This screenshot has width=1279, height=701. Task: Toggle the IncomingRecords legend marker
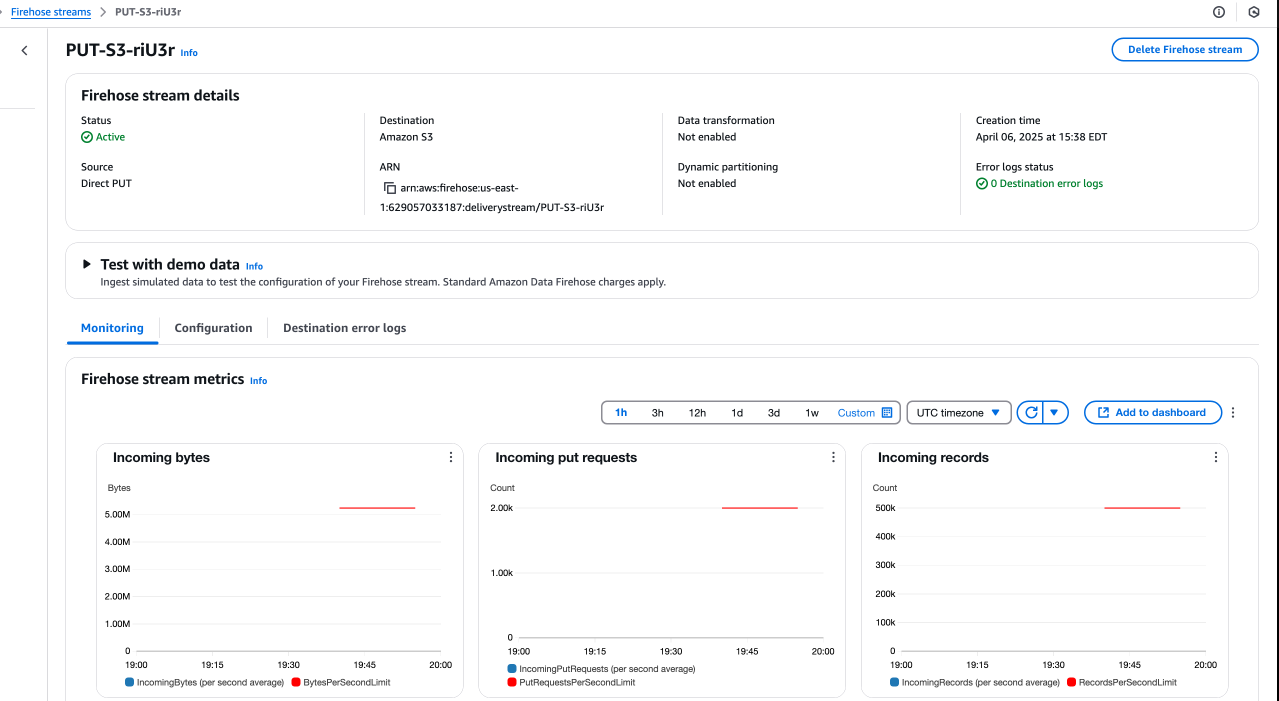pos(894,682)
